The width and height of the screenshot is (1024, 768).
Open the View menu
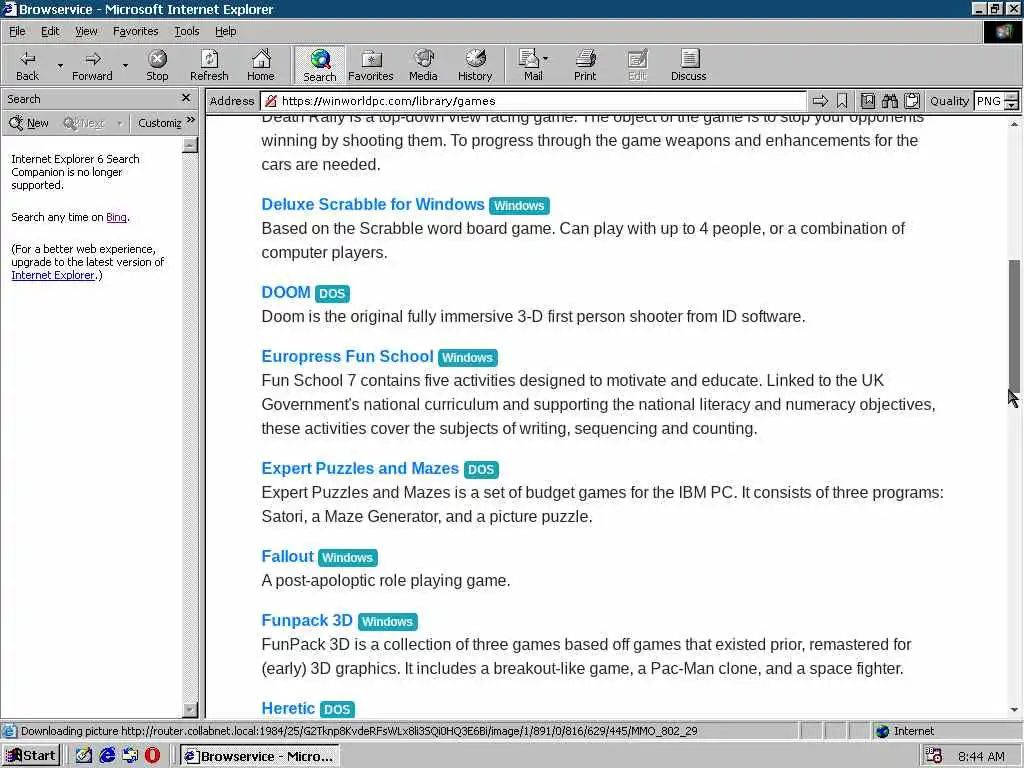click(x=86, y=31)
